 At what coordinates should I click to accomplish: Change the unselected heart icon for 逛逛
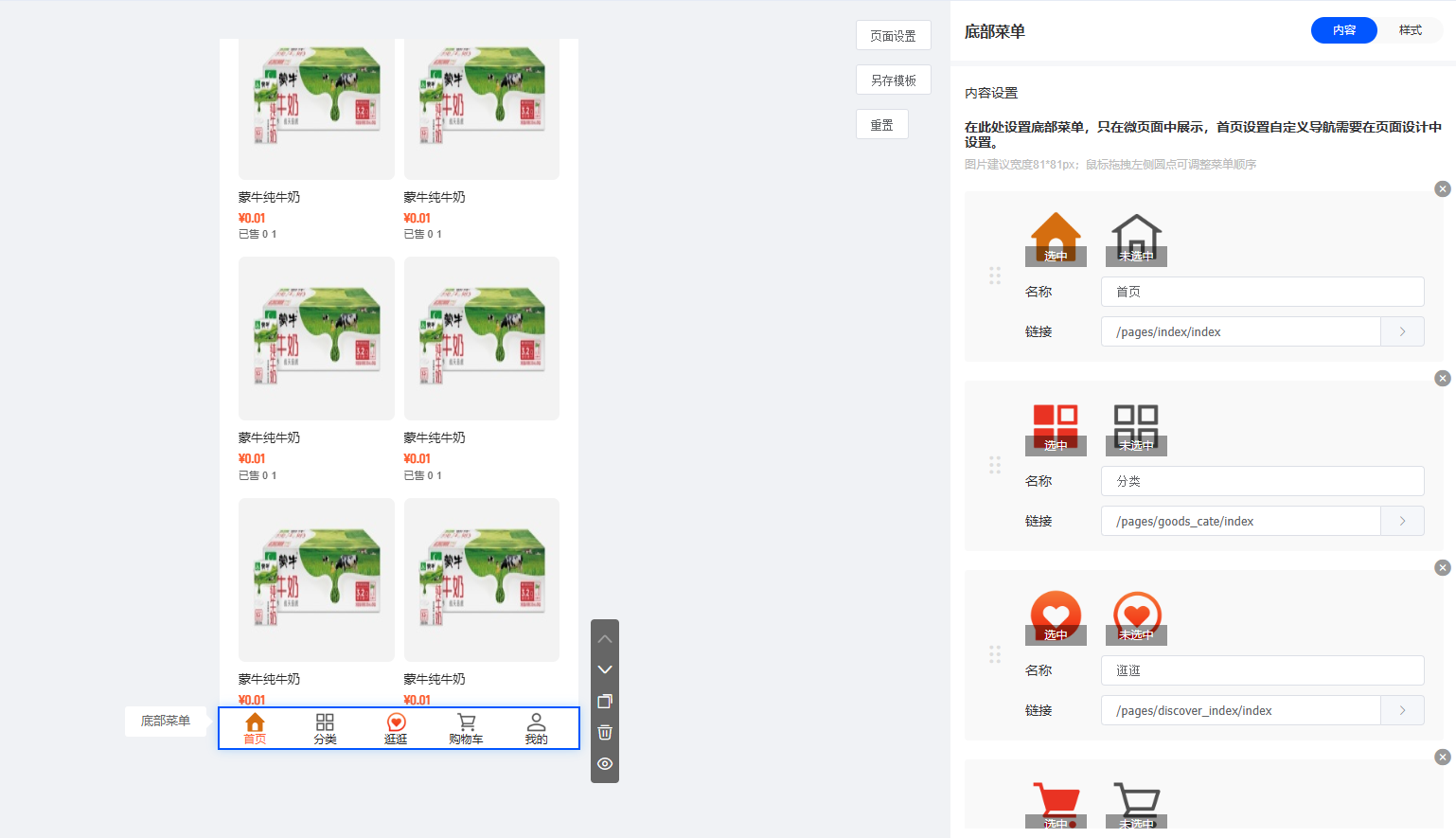(x=1136, y=617)
